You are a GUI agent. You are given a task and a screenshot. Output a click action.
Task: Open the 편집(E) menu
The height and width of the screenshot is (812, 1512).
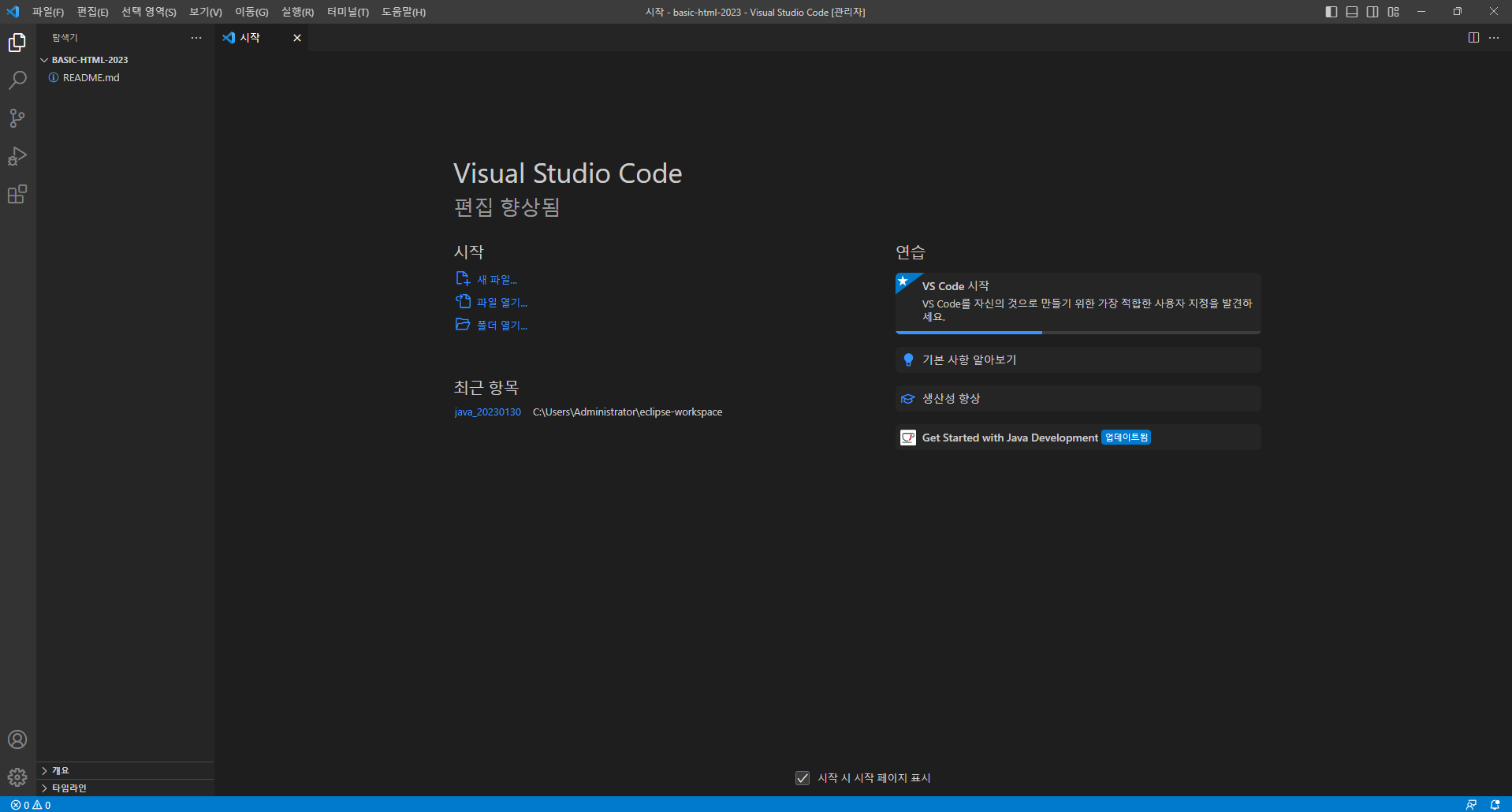pos(92,12)
